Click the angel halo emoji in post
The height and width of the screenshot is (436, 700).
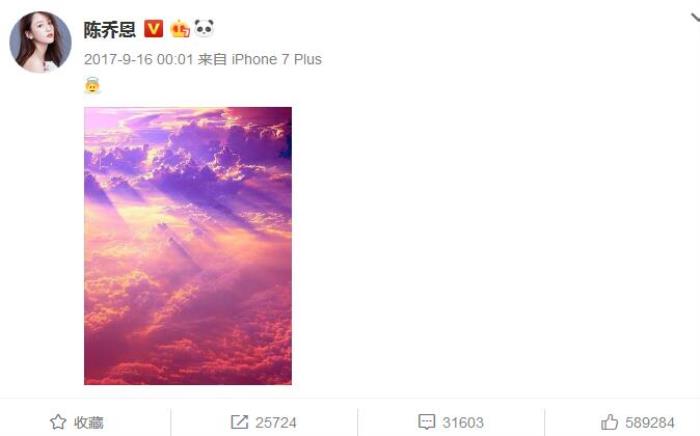click(92, 85)
